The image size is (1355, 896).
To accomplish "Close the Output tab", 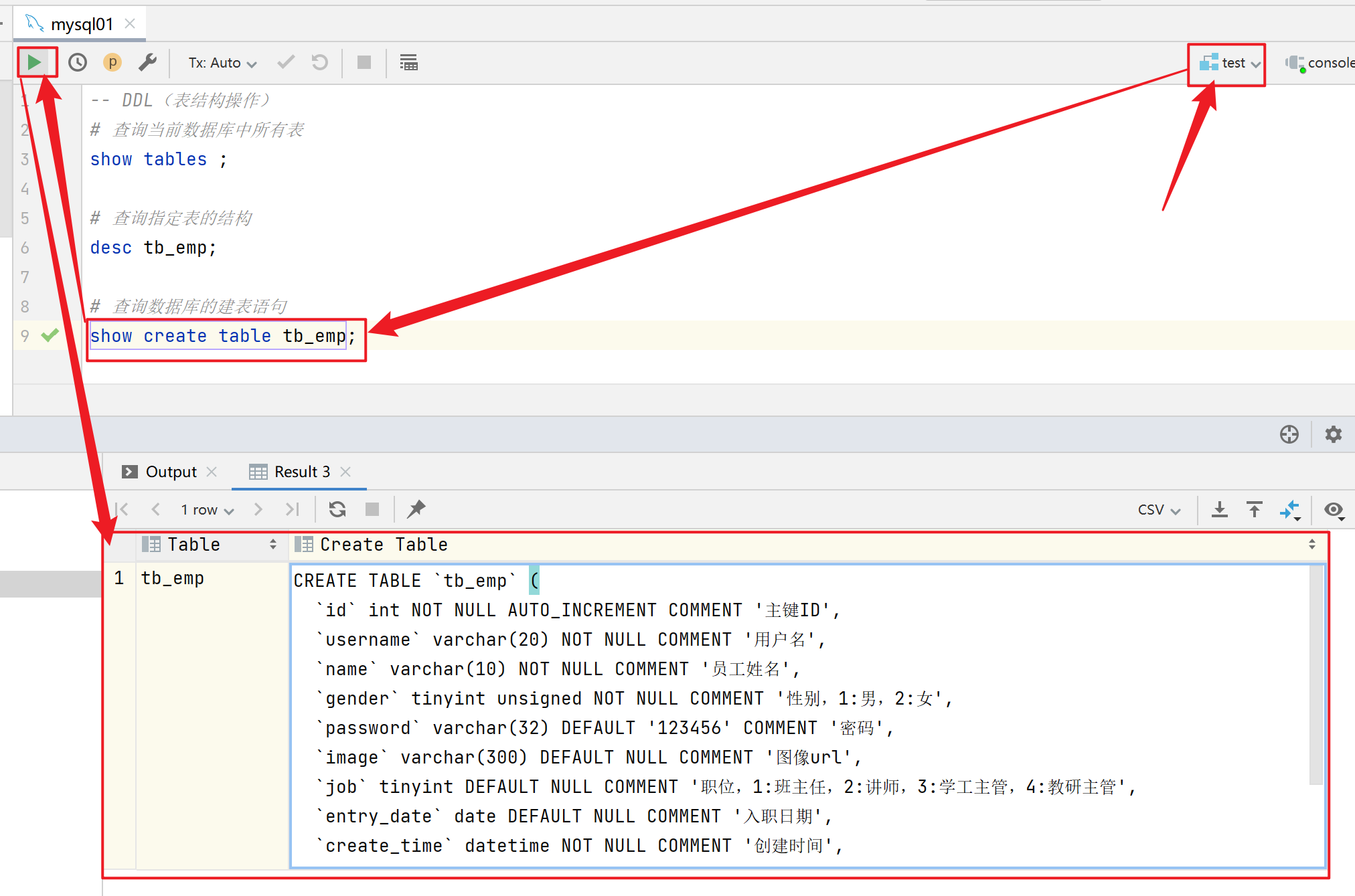I will [212, 472].
